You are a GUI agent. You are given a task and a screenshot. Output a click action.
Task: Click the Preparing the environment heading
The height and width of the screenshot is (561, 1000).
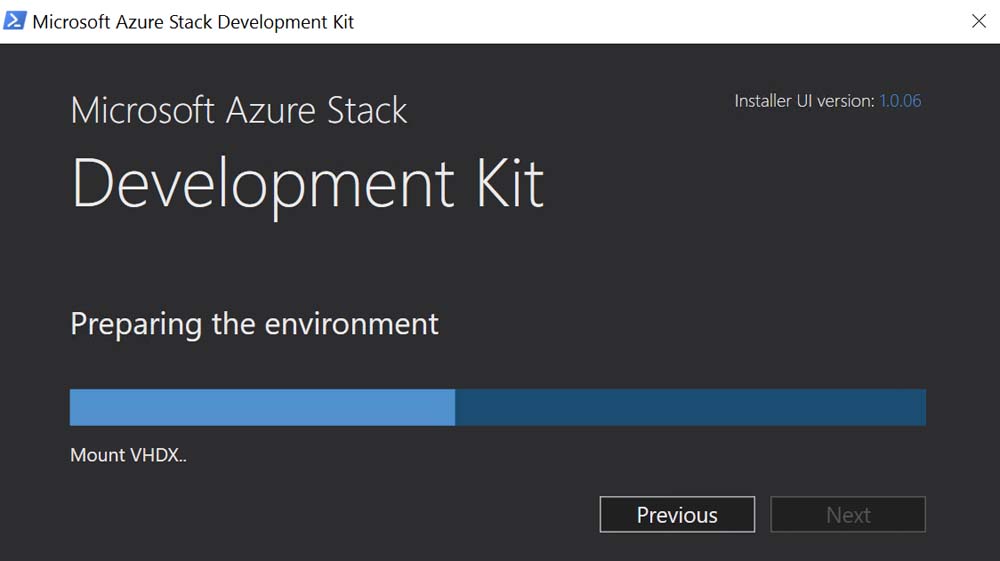pyautogui.click(x=254, y=324)
